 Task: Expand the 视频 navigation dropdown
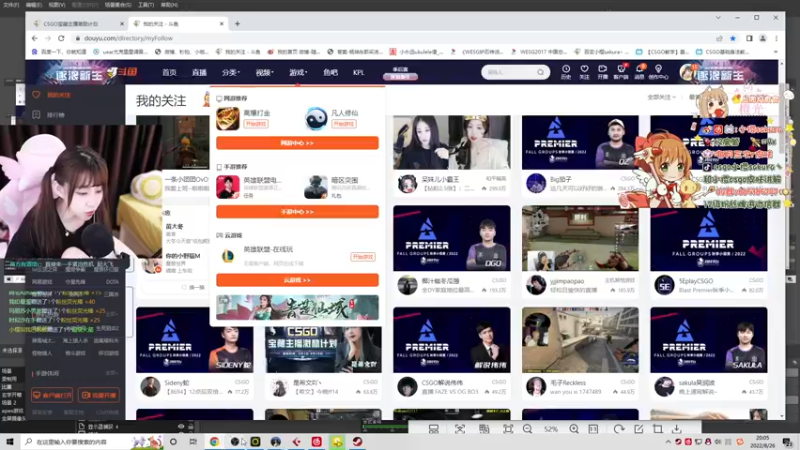coord(264,72)
